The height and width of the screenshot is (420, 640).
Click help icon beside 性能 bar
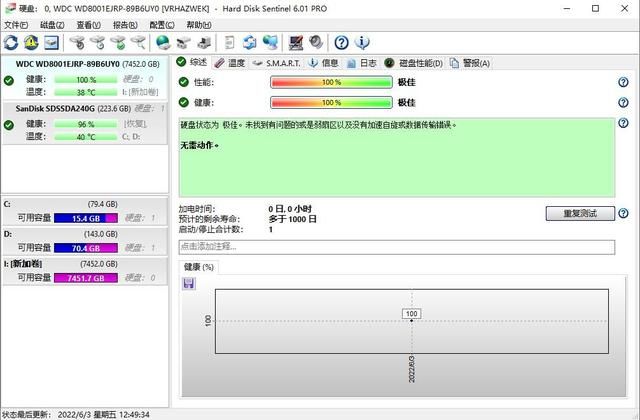pos(623,82)
